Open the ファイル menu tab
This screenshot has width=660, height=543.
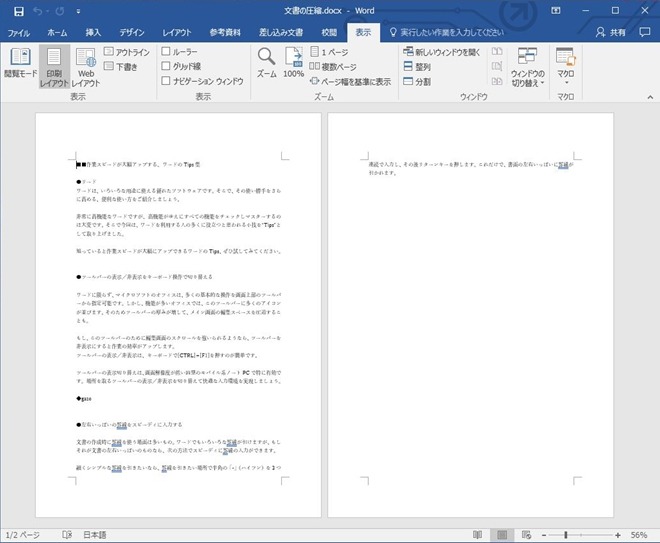pyautogui.click(x=19, y=32)
